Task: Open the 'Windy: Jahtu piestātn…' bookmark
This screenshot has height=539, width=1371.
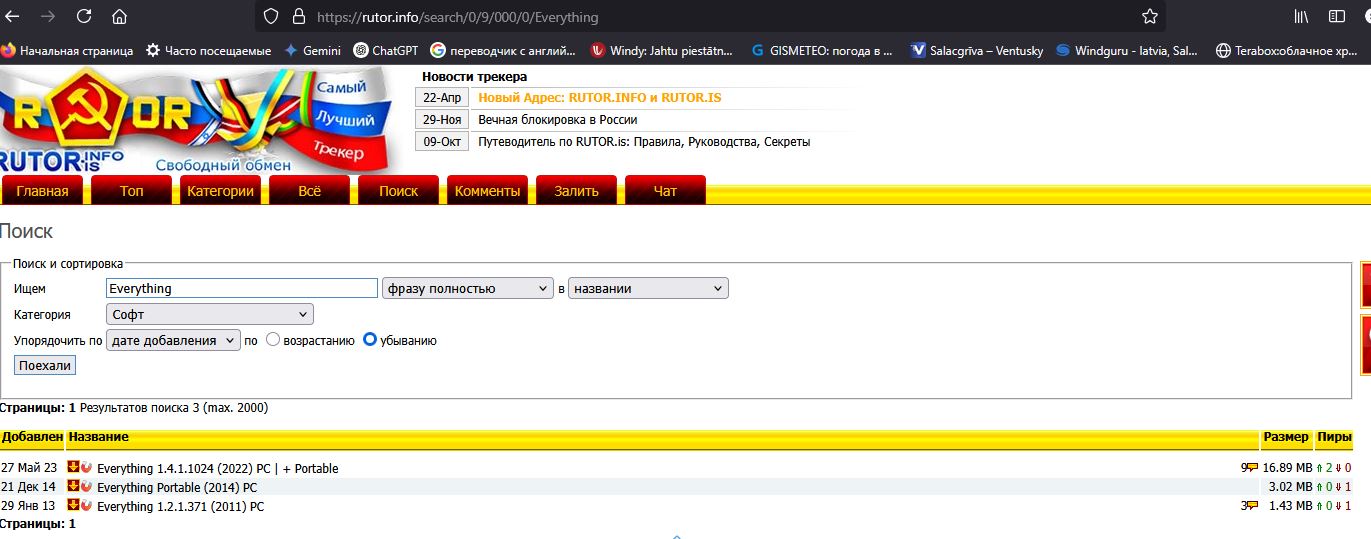Action: click(x=662, y=50)
